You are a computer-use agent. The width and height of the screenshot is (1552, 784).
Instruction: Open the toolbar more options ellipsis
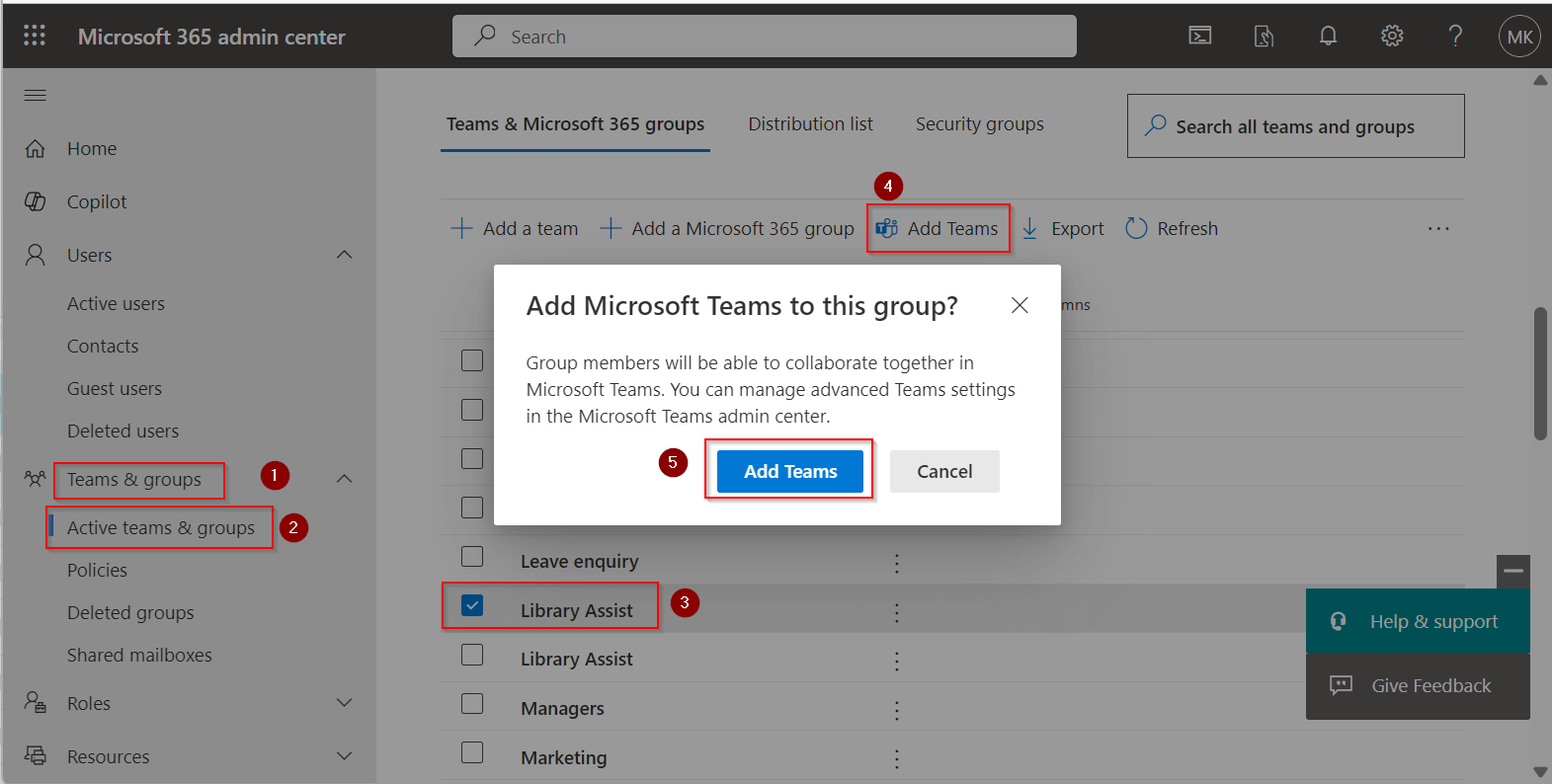1438,228
